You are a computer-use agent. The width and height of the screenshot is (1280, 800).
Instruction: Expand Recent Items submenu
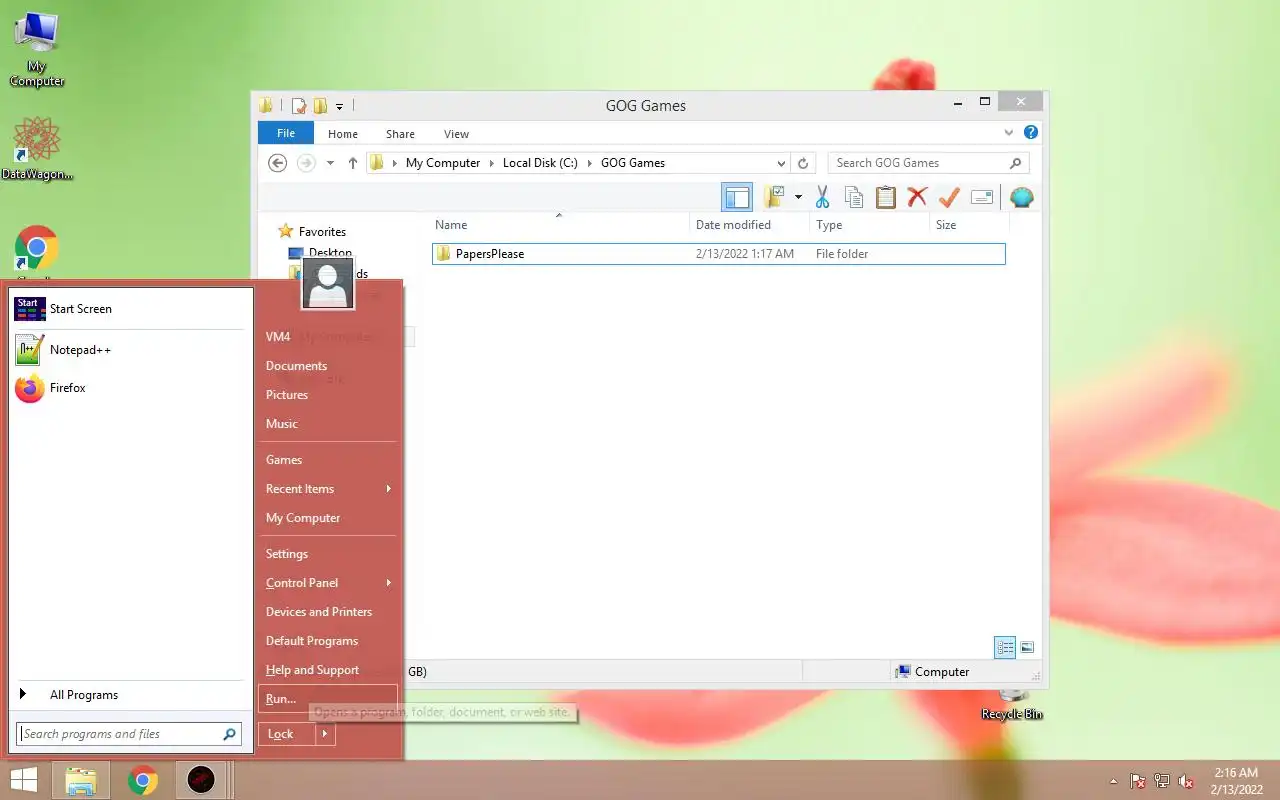pos(328,489)
